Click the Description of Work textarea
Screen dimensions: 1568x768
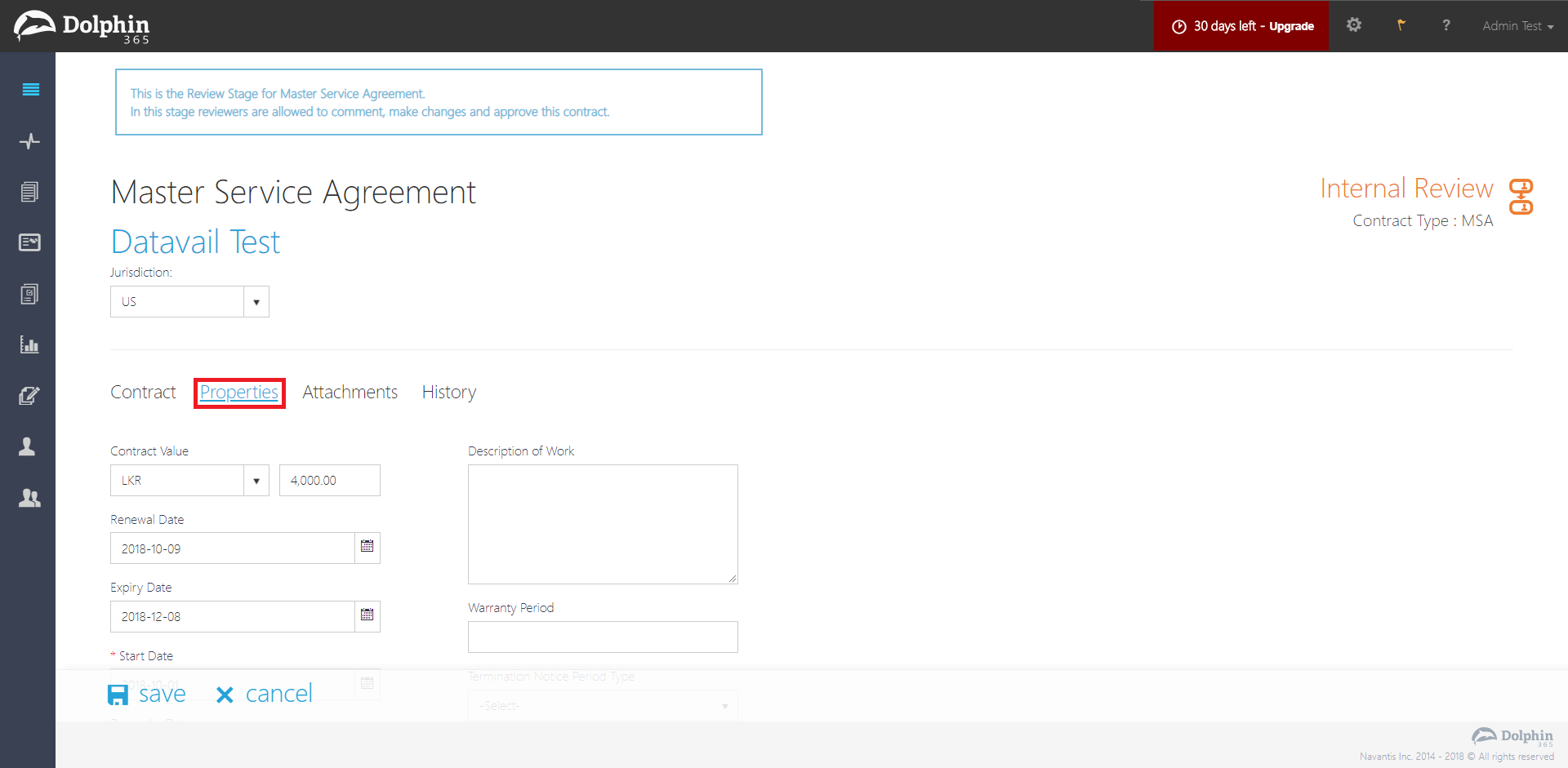pos(603,525)
